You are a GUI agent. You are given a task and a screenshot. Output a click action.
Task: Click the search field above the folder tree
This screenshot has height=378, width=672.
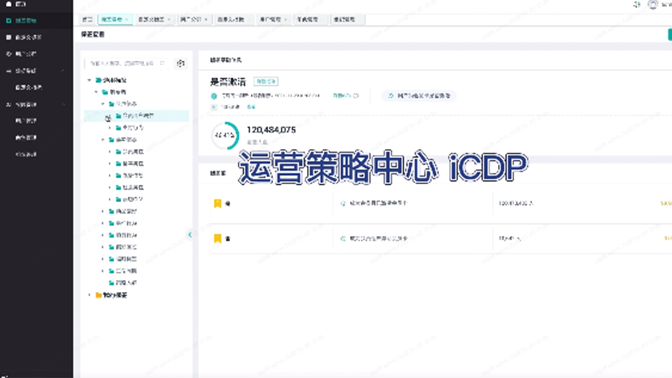[127, 63]
